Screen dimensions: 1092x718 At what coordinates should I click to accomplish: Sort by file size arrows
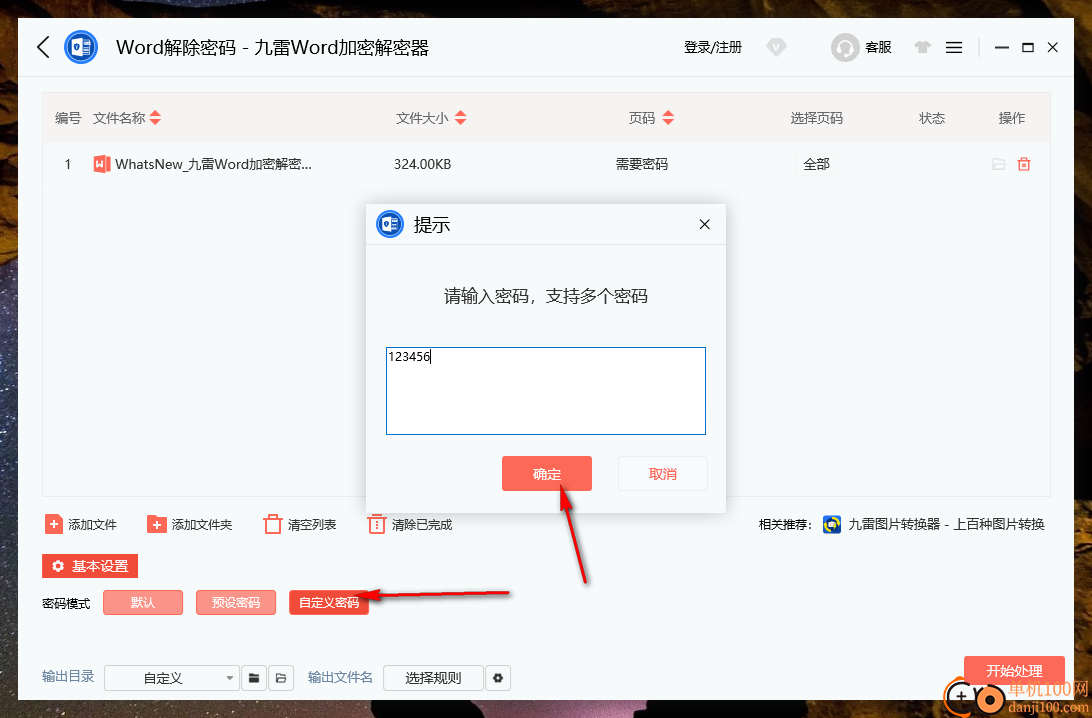click(x=460, y=118)
